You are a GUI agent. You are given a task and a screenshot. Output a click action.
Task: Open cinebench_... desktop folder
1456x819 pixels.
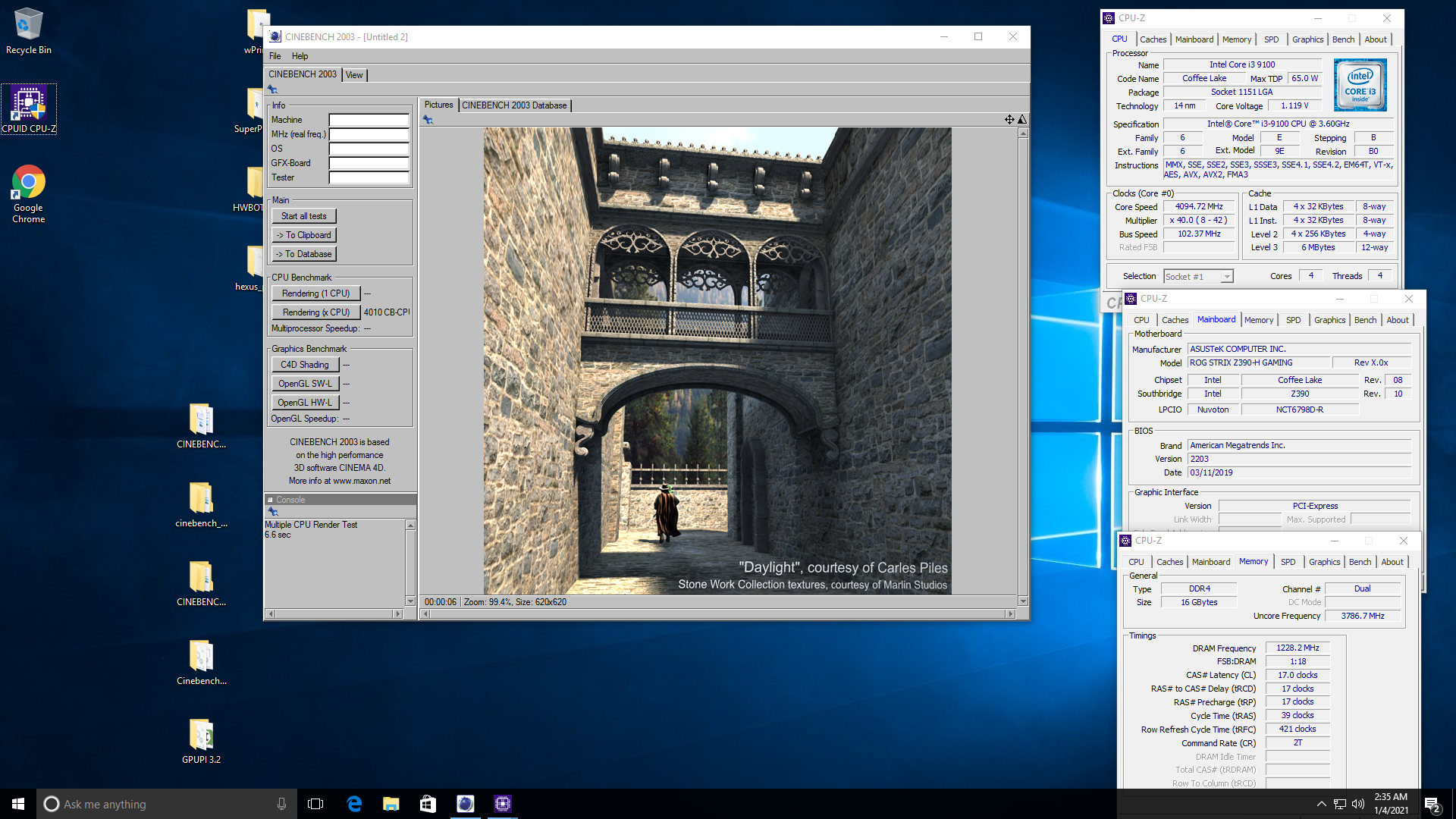tap(201, 504)
